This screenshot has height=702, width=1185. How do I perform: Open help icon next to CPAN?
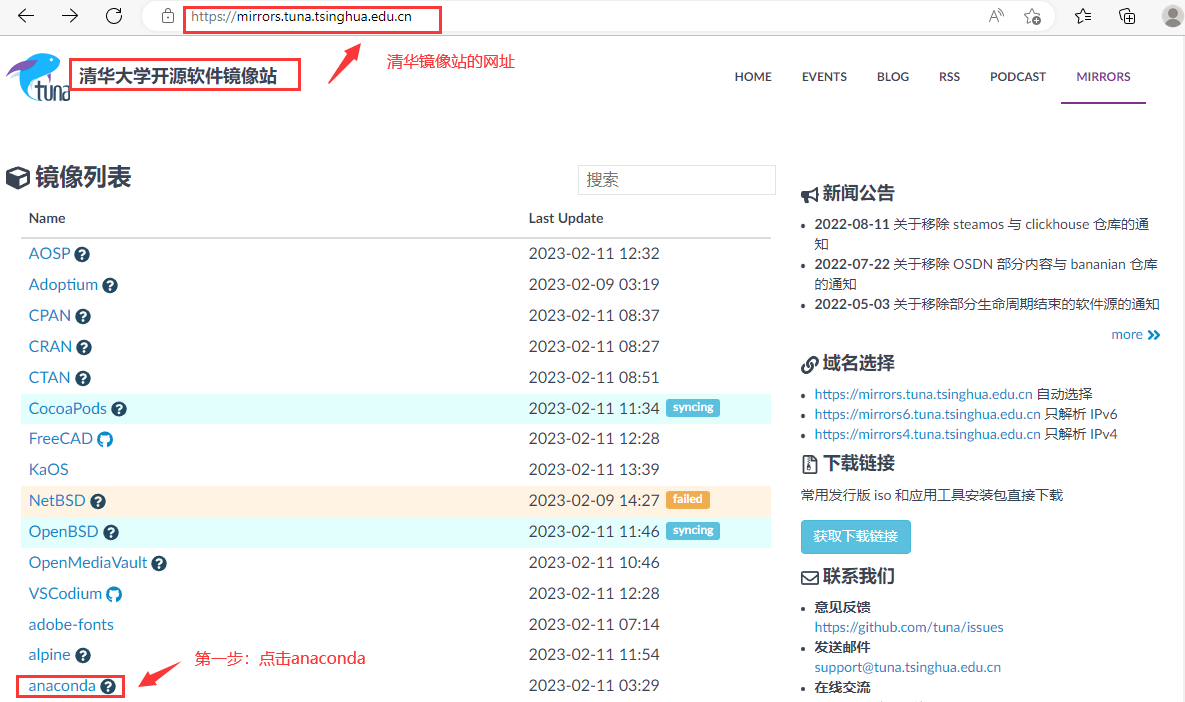click(x=83, y=317)
